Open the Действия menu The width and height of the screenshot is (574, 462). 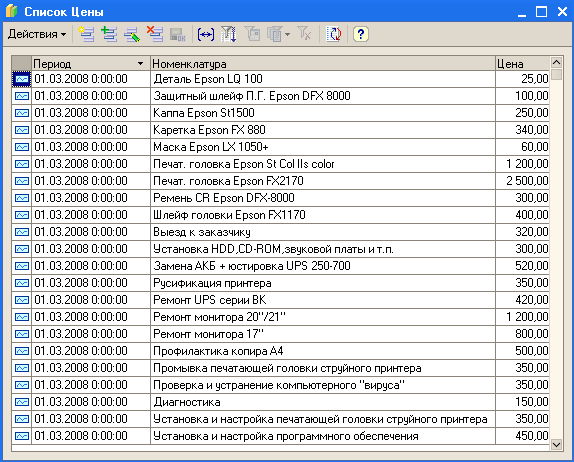pos(37,34)
